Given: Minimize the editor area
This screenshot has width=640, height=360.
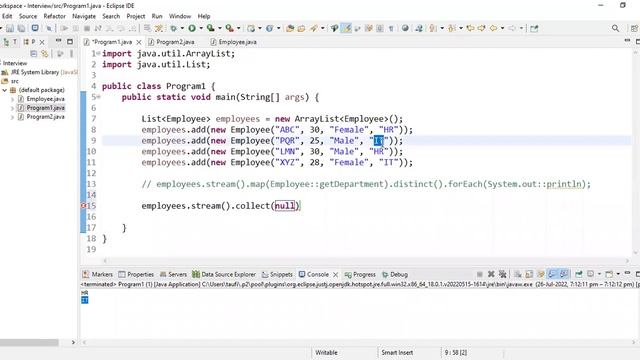Looking at the screenshot, I should pyautogui.click(x=627, y=40).
